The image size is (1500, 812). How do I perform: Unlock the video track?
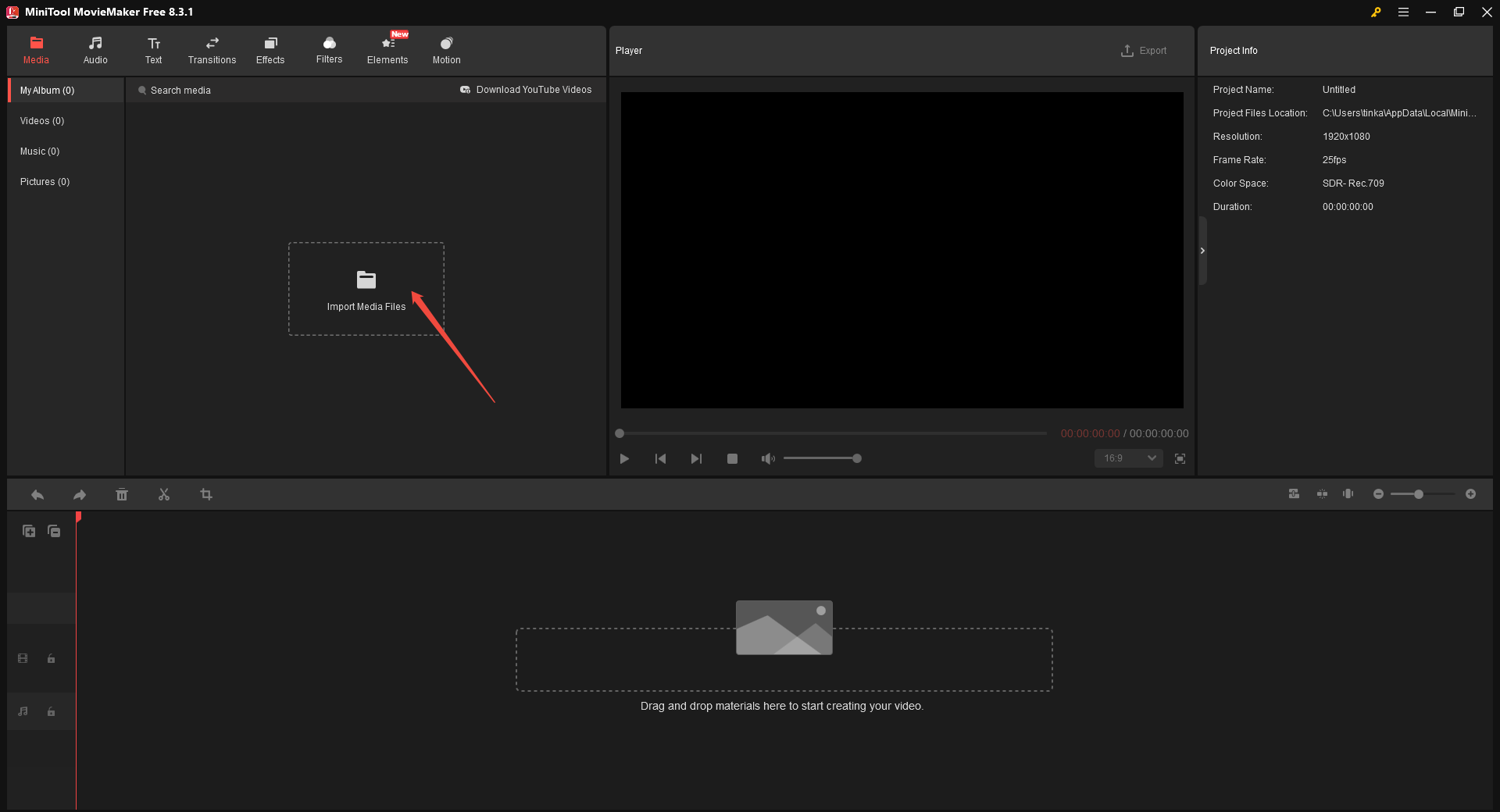51,658
